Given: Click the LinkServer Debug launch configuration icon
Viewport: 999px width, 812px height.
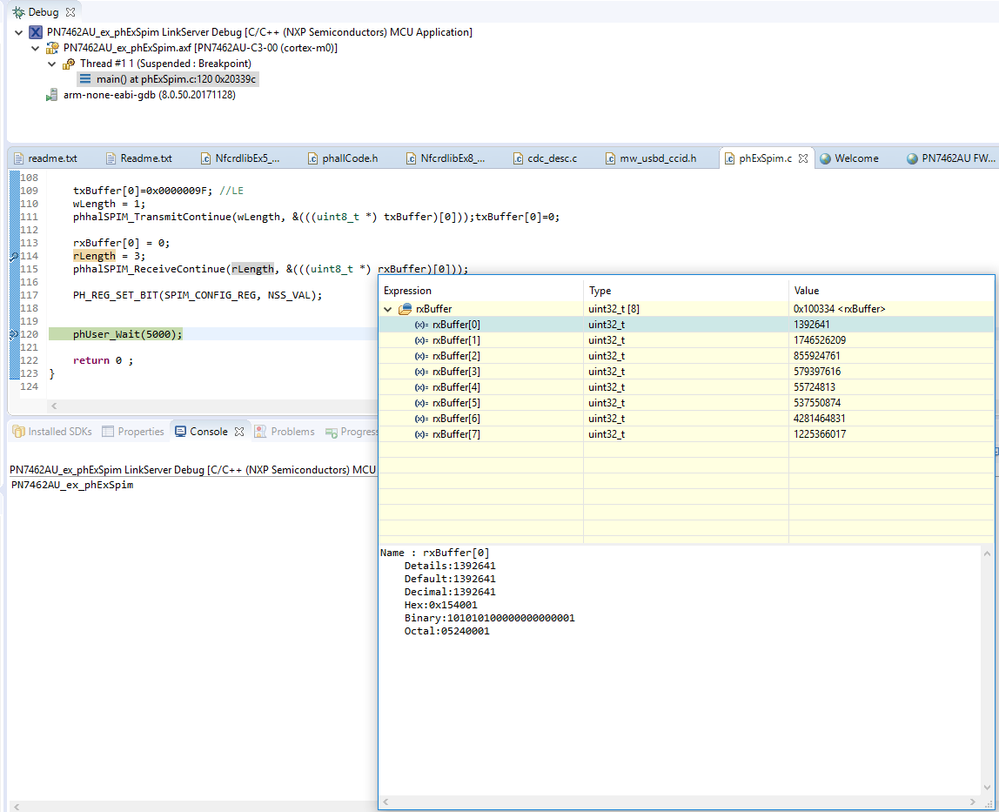Looking at the screenshot, I should [x=35, y=32].
